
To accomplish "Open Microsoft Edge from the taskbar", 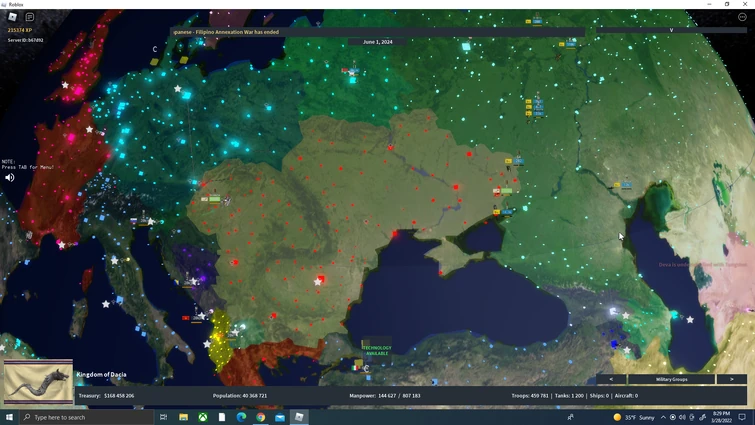I will (241, 417).
